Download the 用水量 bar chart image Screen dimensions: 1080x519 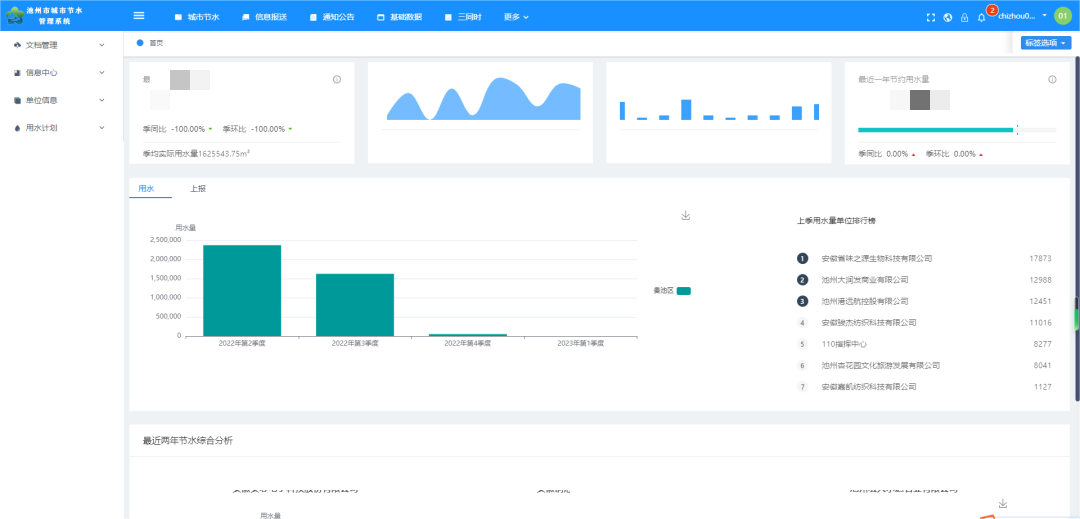(686, 215)
